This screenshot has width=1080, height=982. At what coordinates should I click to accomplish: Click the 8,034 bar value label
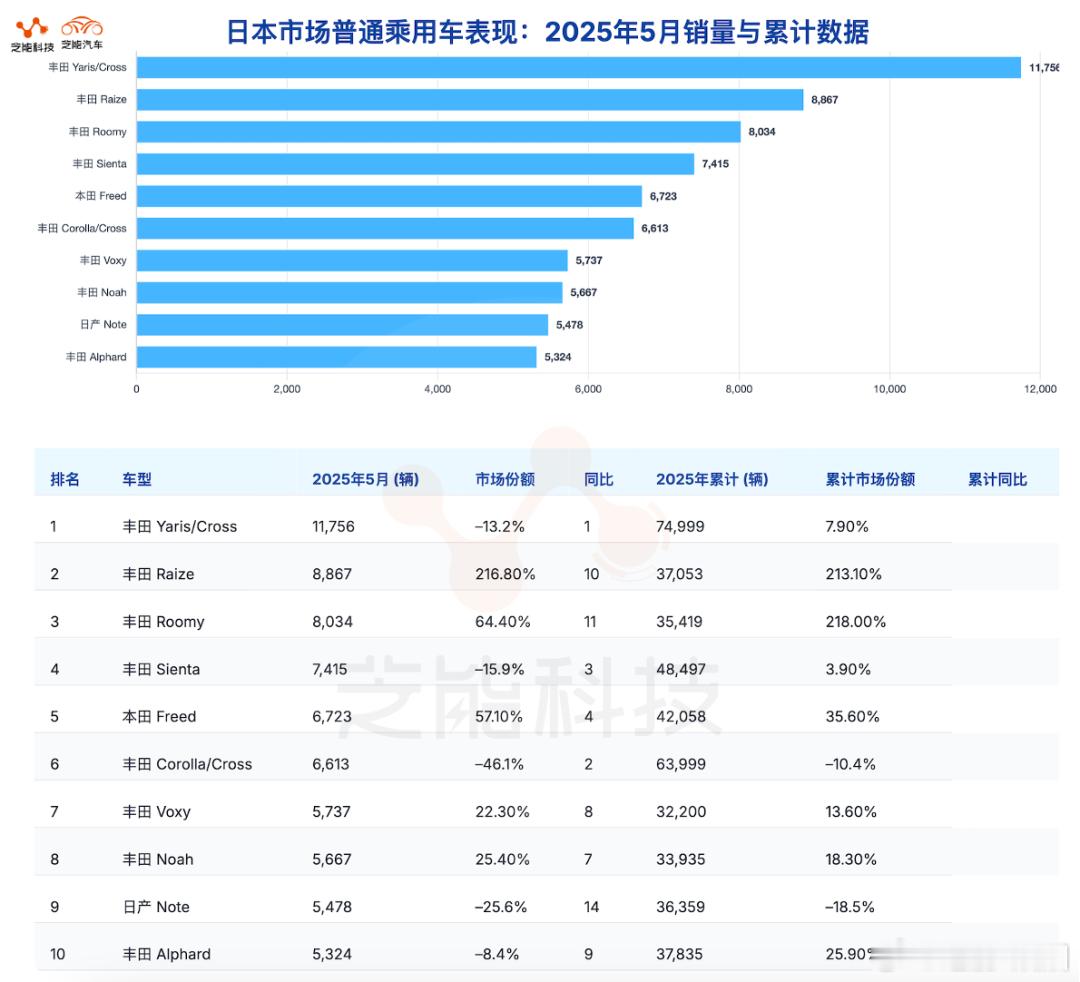[x=762, y=132]
